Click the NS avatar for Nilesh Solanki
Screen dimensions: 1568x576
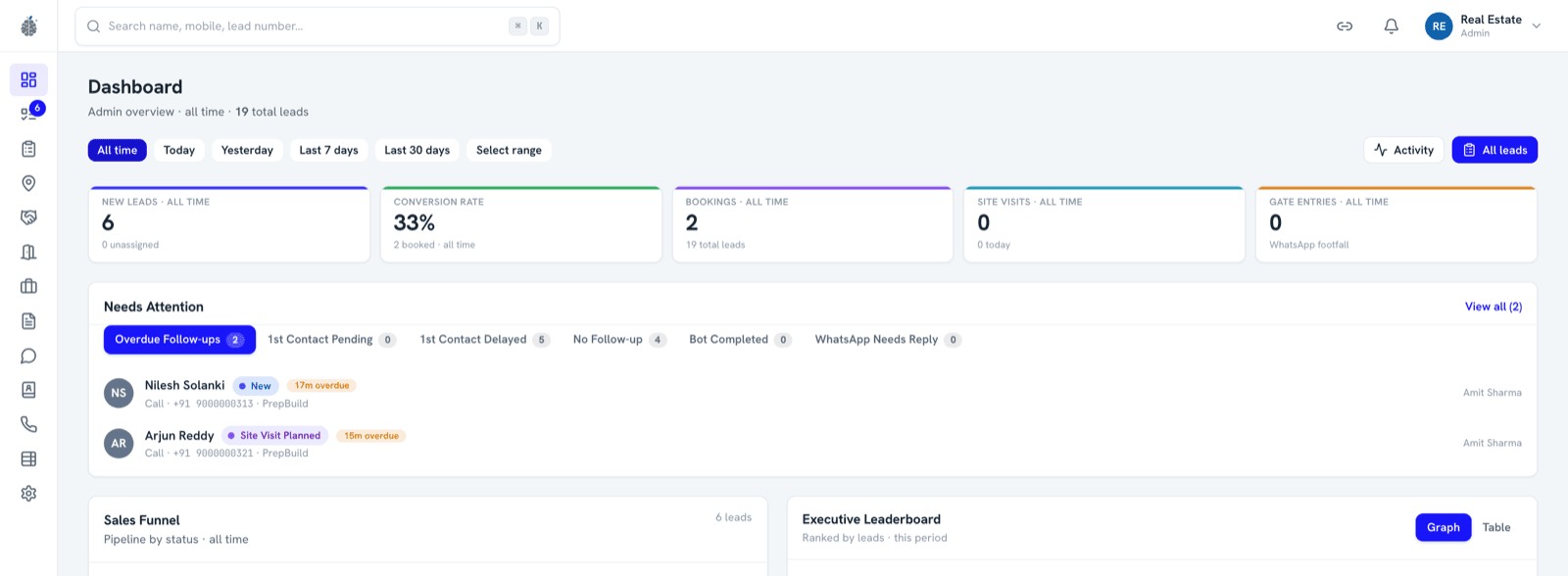click(119, 393)
